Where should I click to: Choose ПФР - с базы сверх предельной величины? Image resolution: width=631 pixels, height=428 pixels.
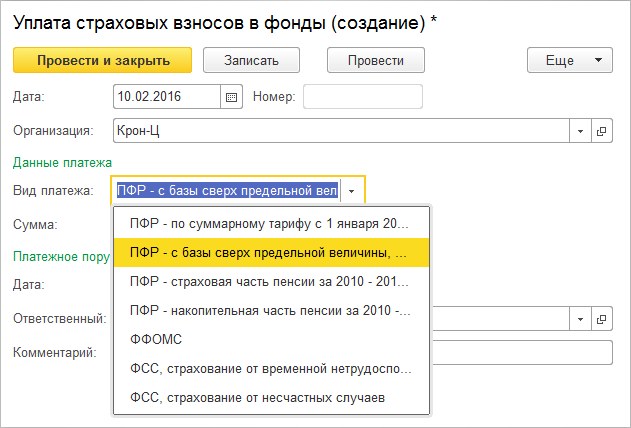point(270,252)
